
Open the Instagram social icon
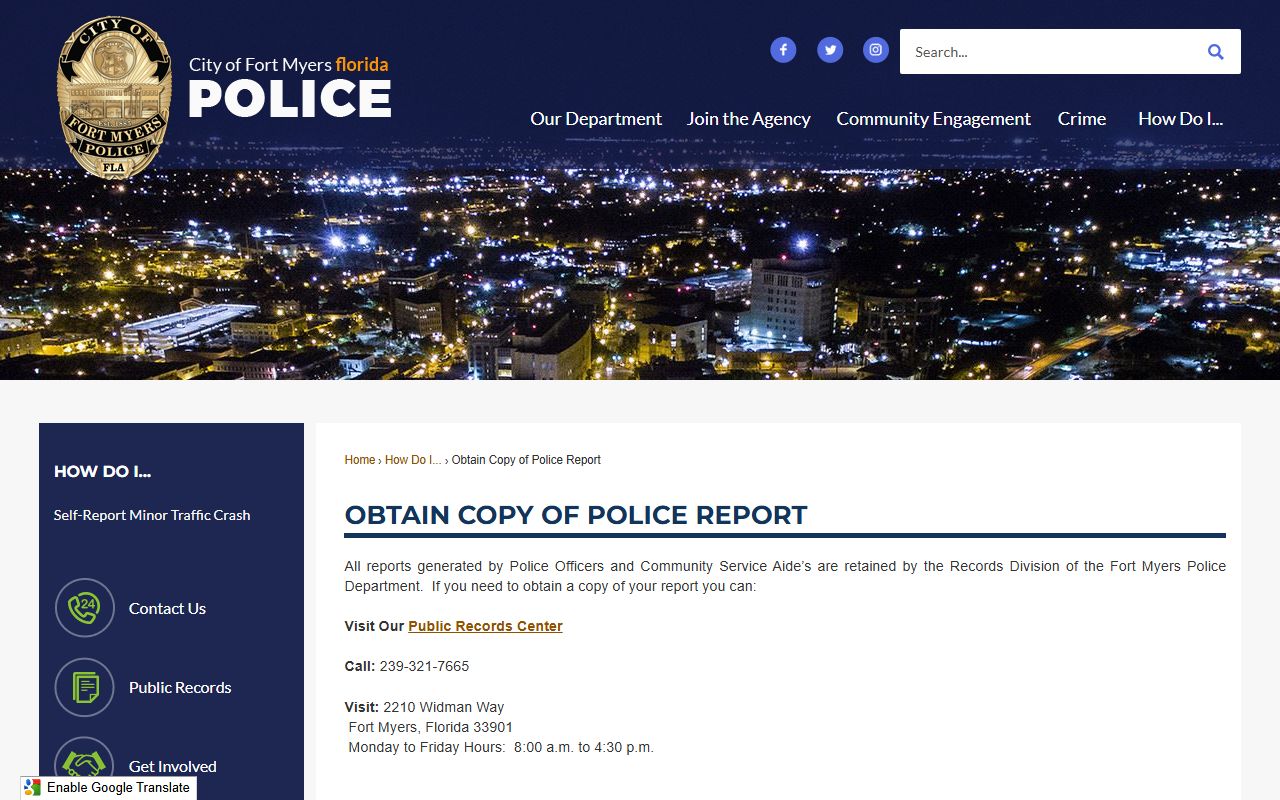[876, 50]
